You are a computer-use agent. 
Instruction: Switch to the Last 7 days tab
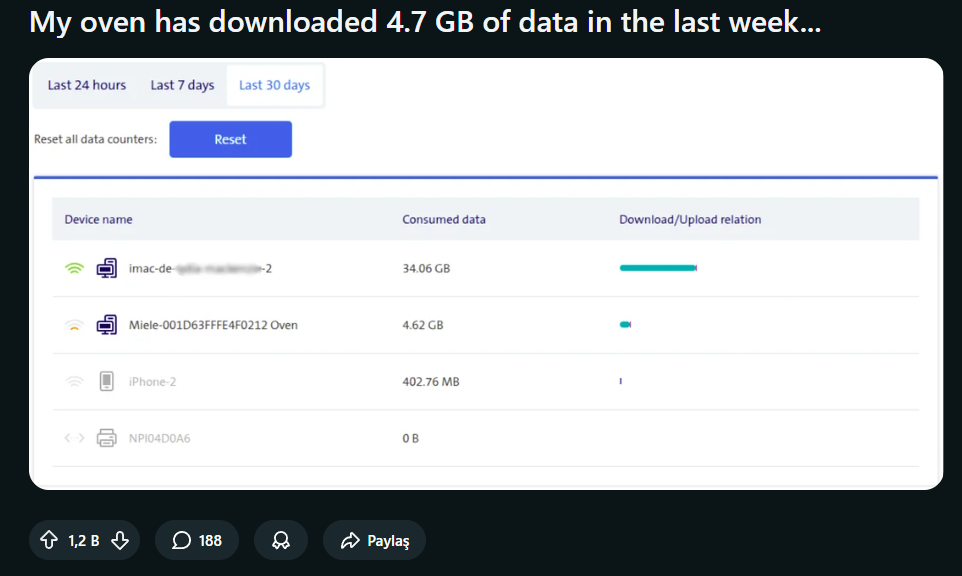click(x=182, y=85)
